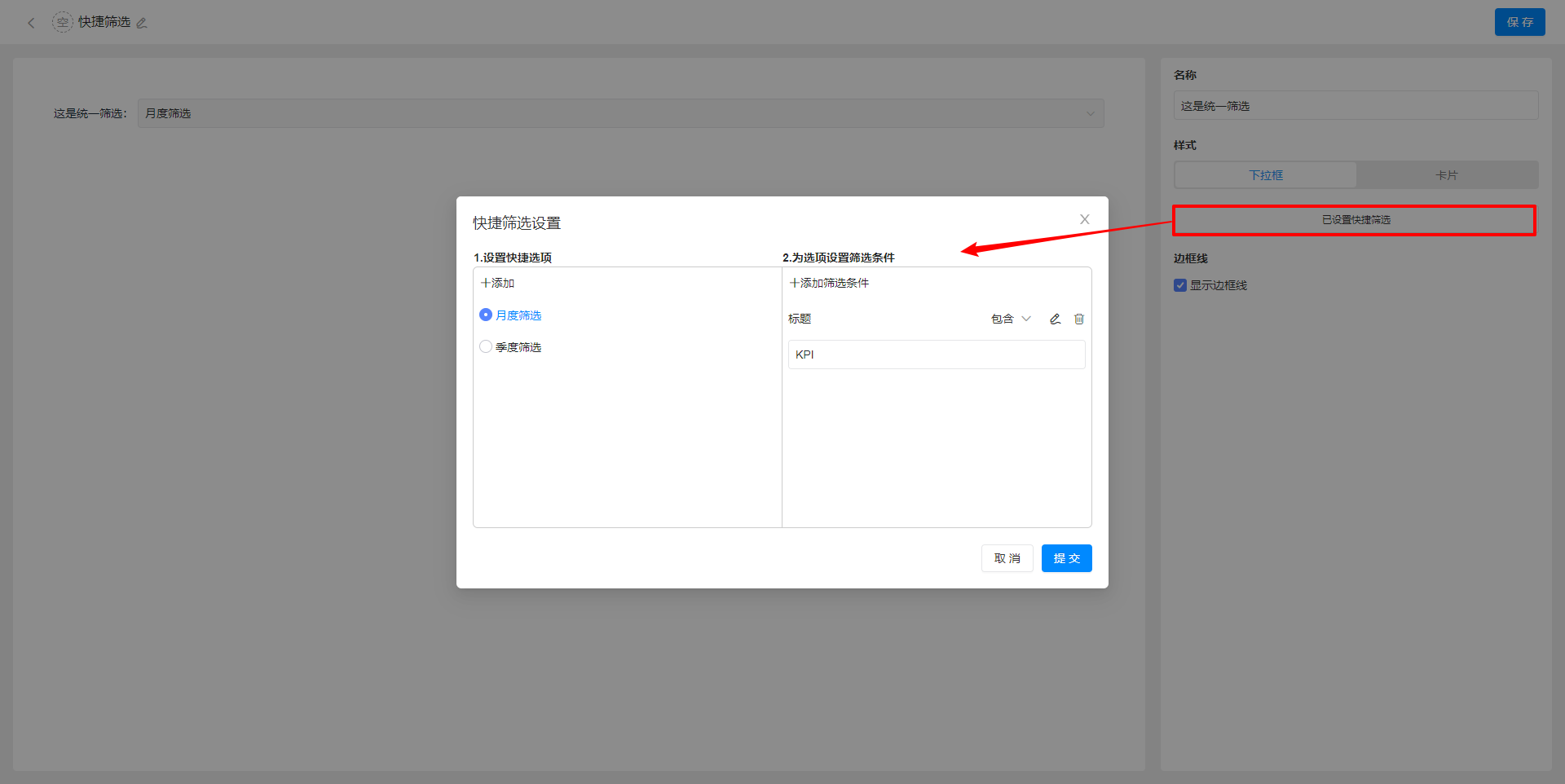Click the 空 avatar icon in the header
This screenshot has width=1565, height=784.
(x=63, y=22)
